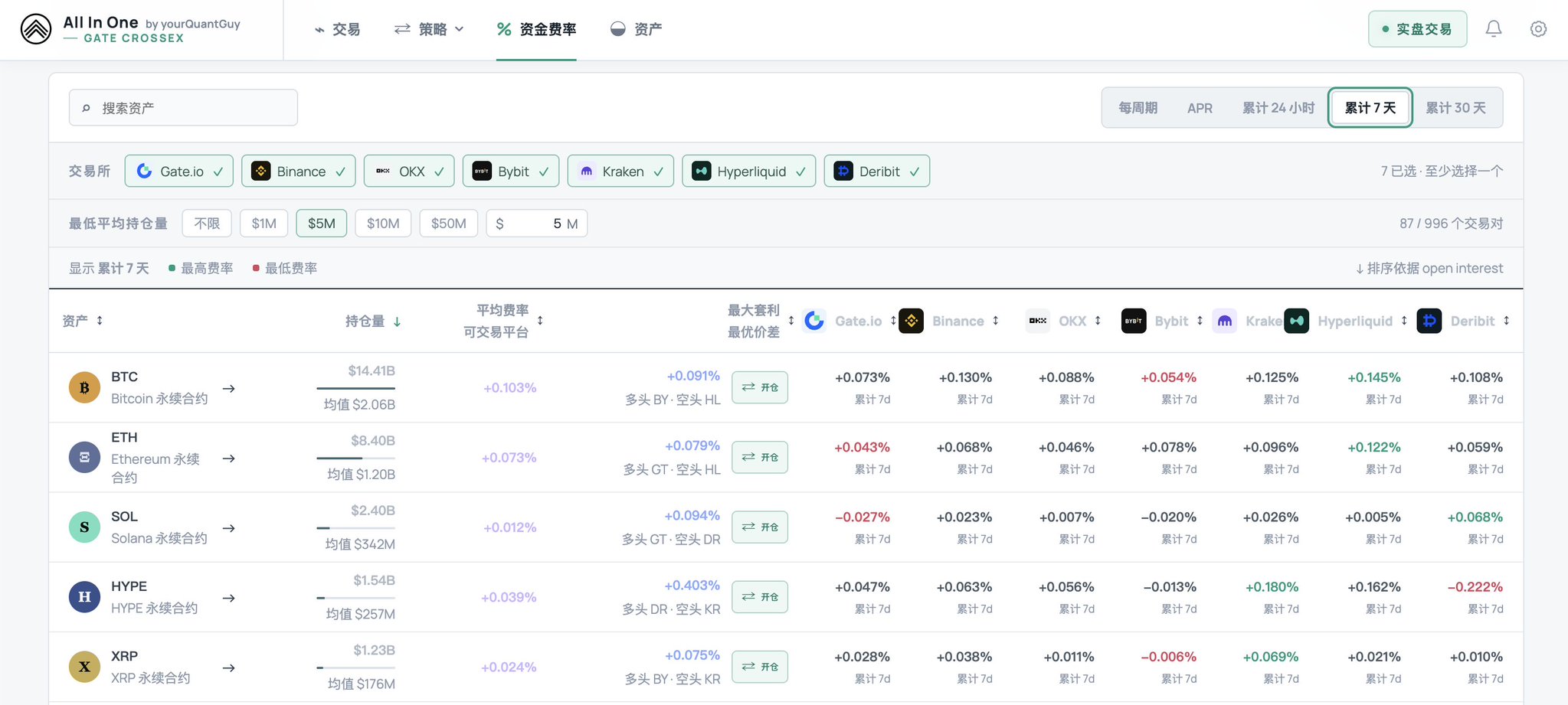This screenshot has height=705, width=1568.
Task: Click the 实盘交易 button
Action: coord(1418,29)
